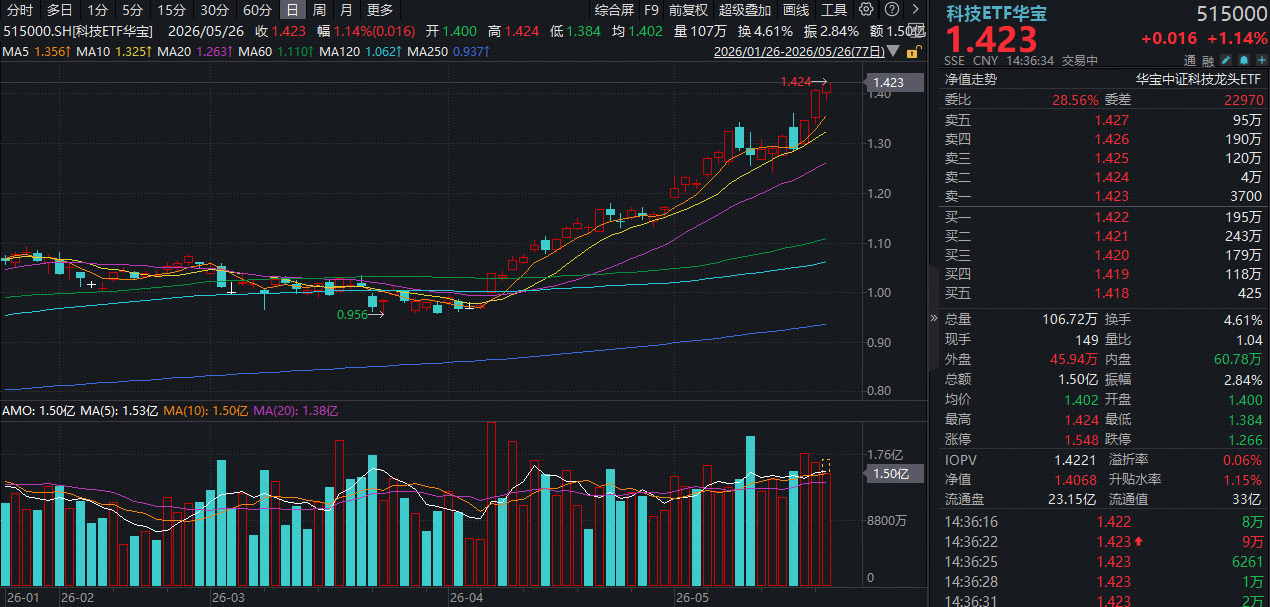The height and width of the screenshot is (607, 1270).
Task: Click the 综合屏 button
Action: (x=614, y=10)
